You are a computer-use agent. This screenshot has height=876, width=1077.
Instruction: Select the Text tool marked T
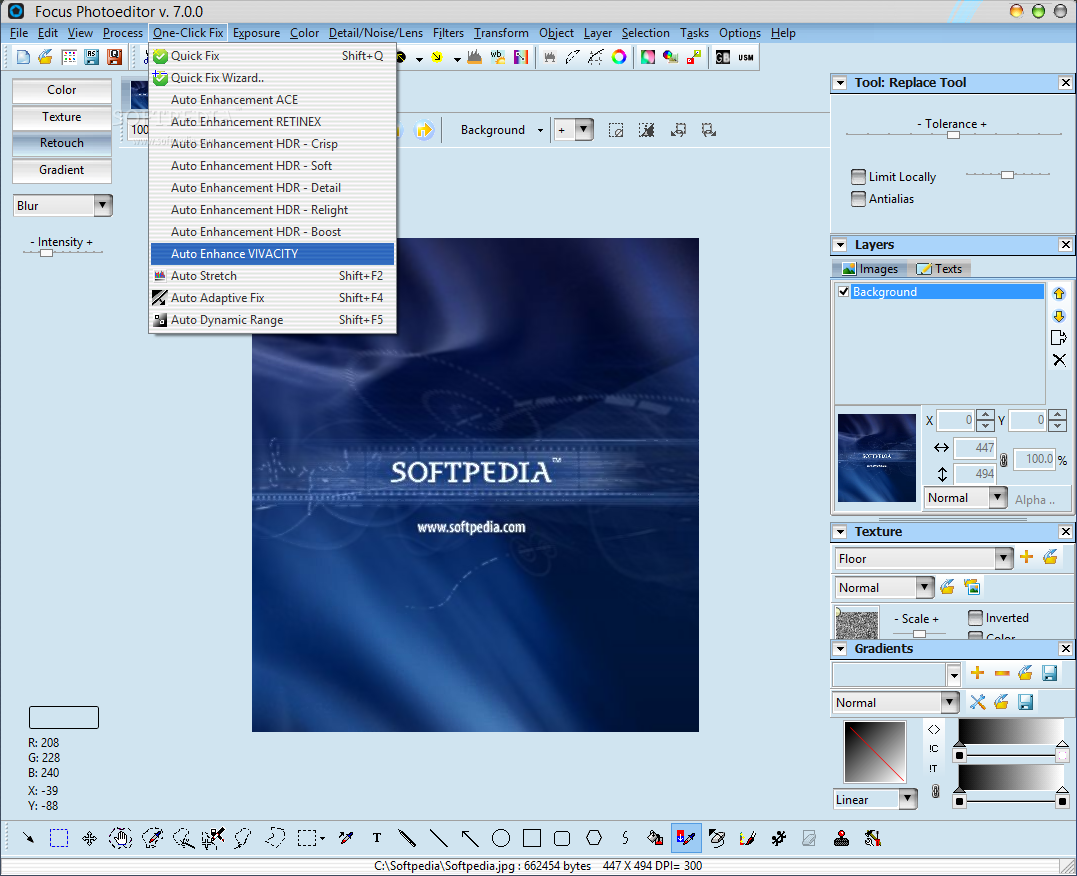point(376,838)
